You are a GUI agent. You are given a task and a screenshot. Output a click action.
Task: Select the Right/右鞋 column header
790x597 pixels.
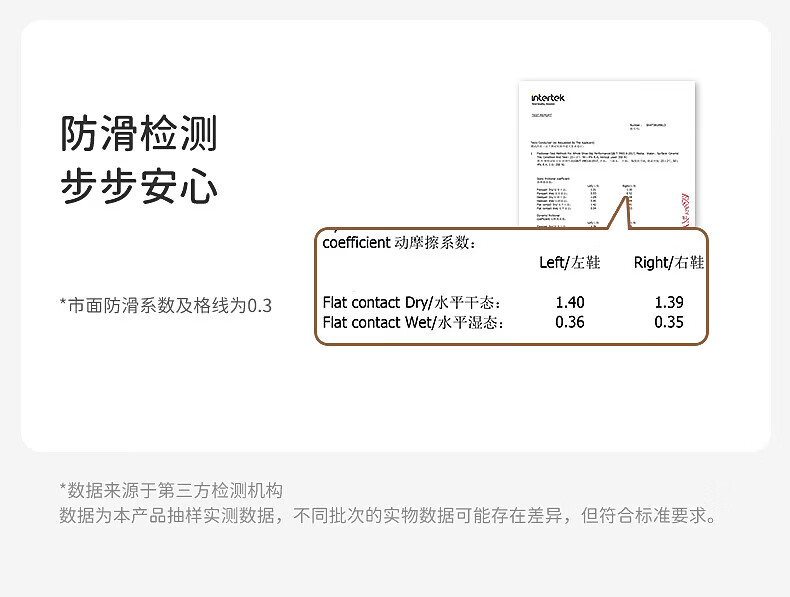(669, 263)
